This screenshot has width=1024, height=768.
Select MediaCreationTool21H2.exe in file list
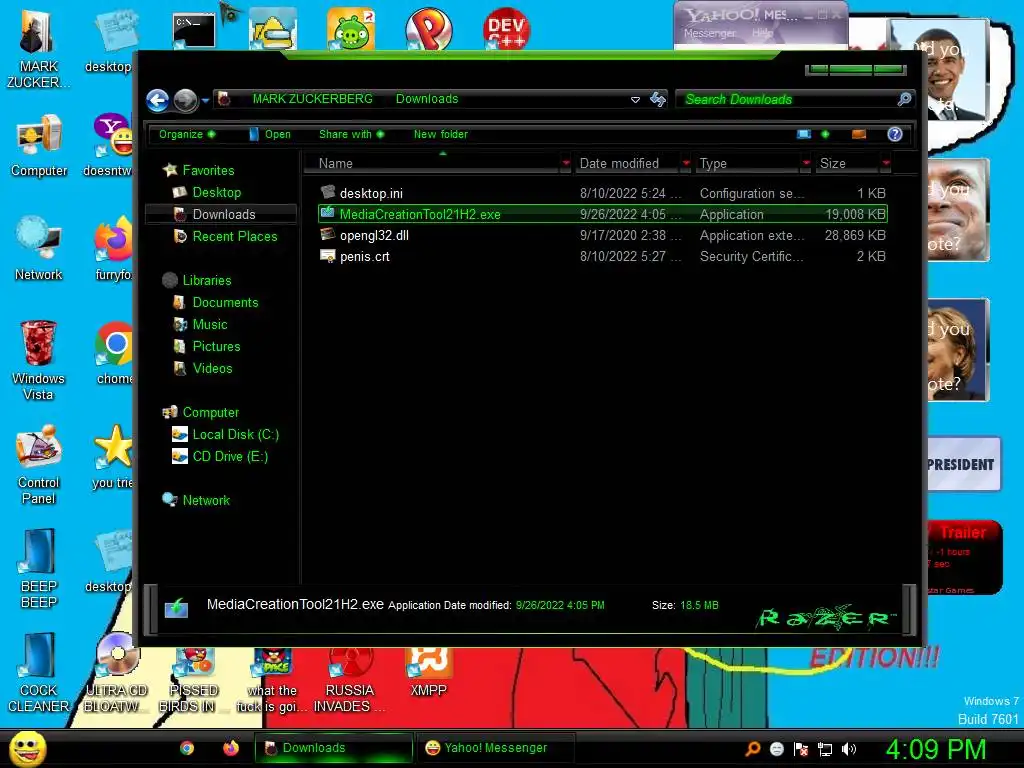602,214
